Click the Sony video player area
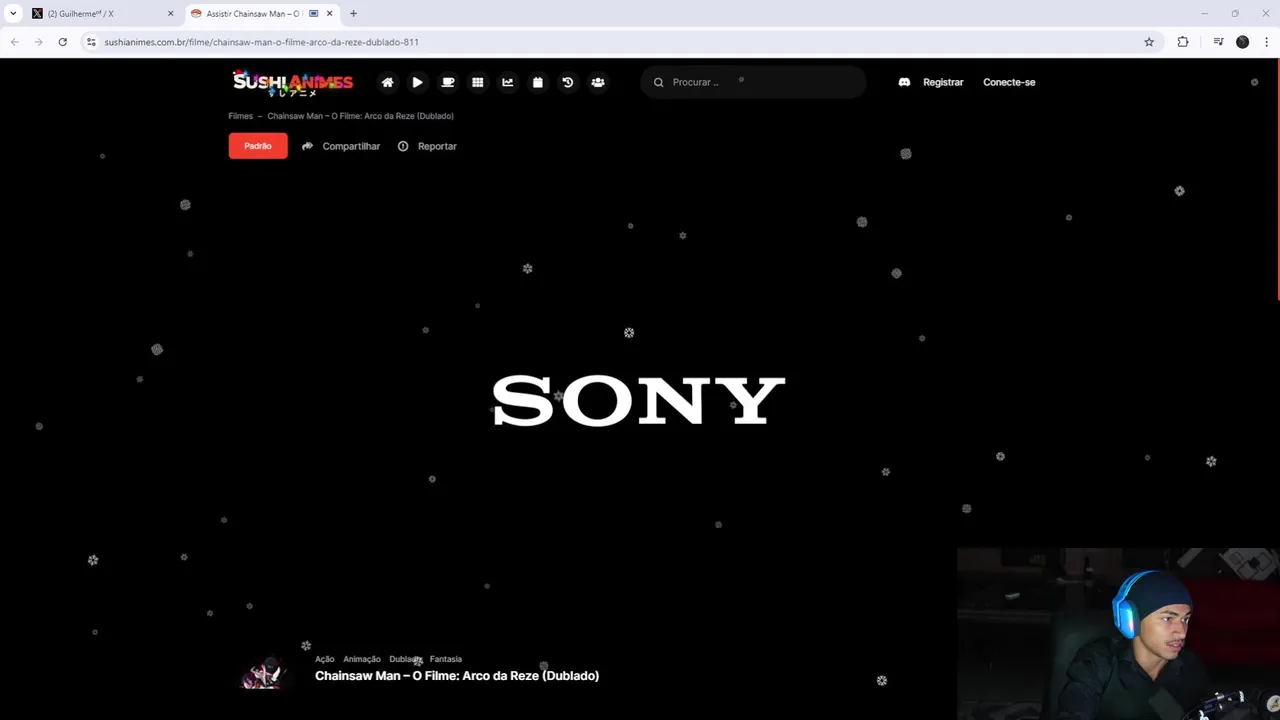The image size is (1280, 720). [x=639, y=400]
